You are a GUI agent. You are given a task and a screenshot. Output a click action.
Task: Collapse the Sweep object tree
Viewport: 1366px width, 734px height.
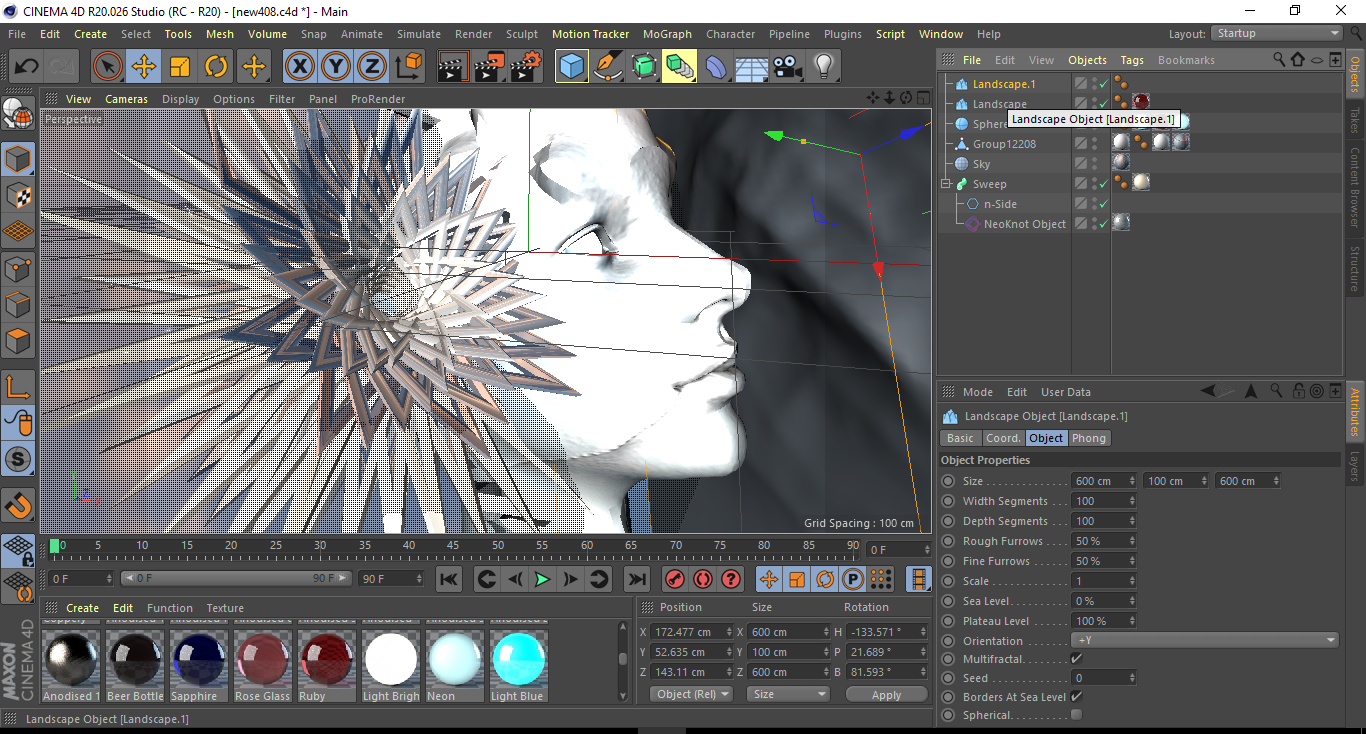pos(946,184)
